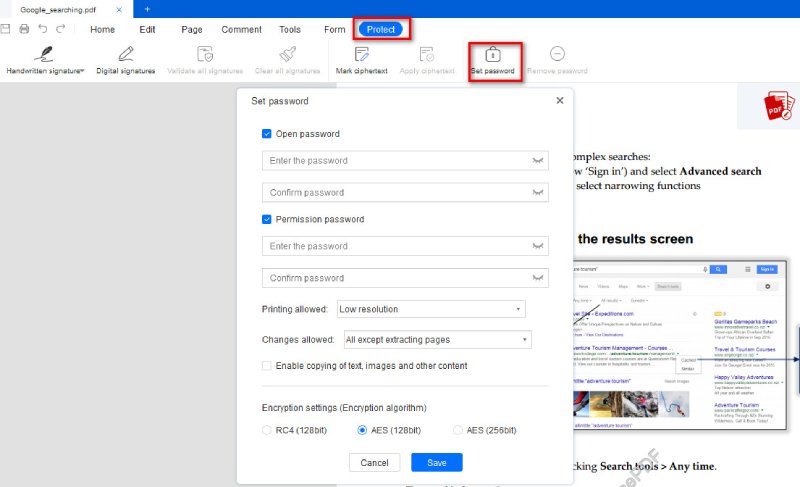This screenshot has height=487, width=800.
Task: Add a new tab with plus icon
Action: 147,9
